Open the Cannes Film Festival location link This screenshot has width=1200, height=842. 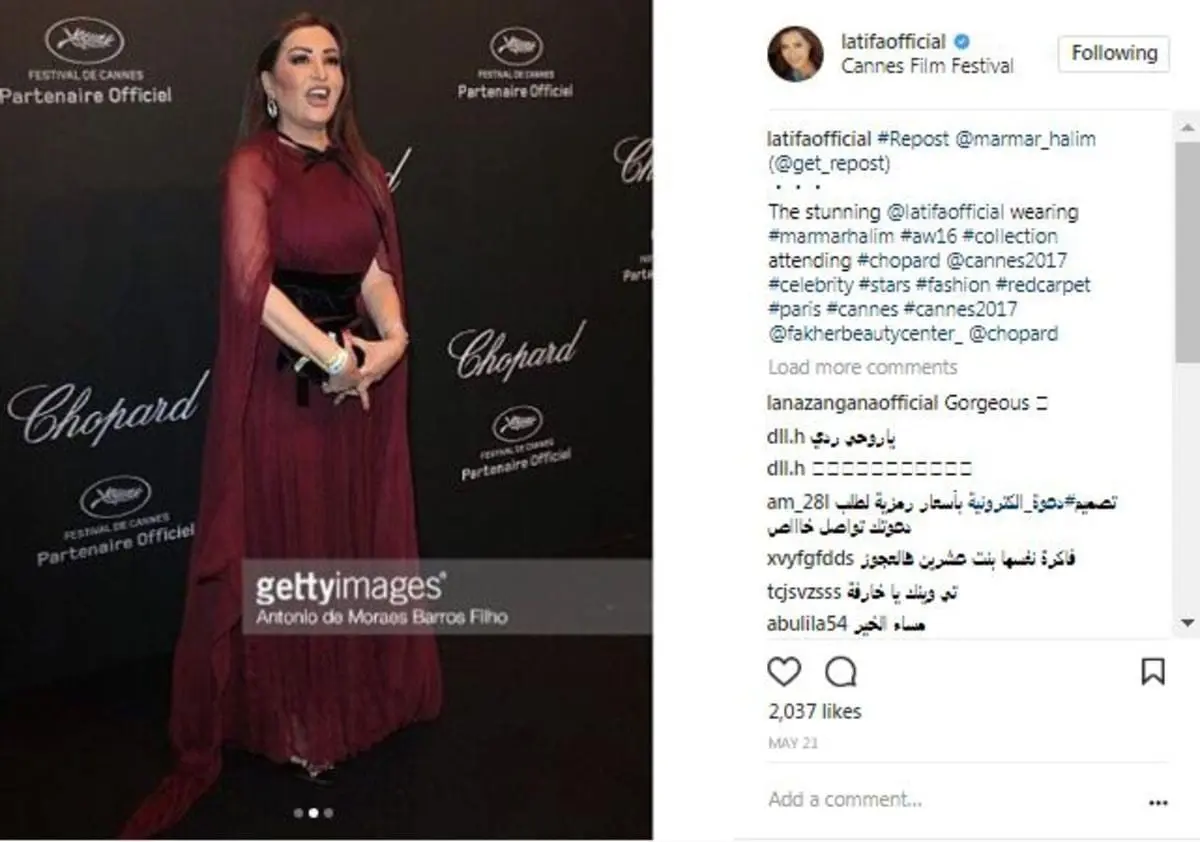click(x=927, y=67)
